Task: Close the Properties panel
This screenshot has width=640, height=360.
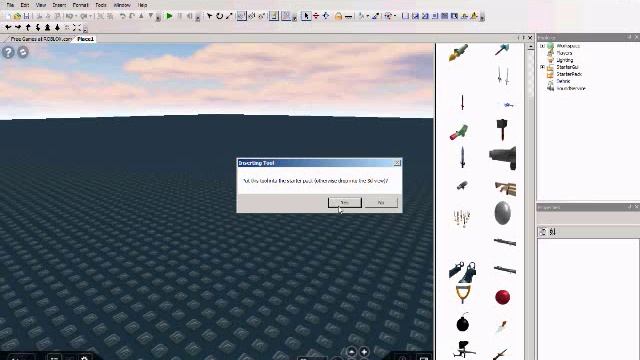Action: pyautogui.click(x=636, y=207)
